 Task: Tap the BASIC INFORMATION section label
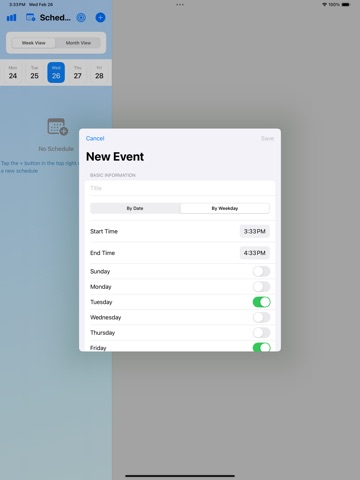(x=113, y=175)
